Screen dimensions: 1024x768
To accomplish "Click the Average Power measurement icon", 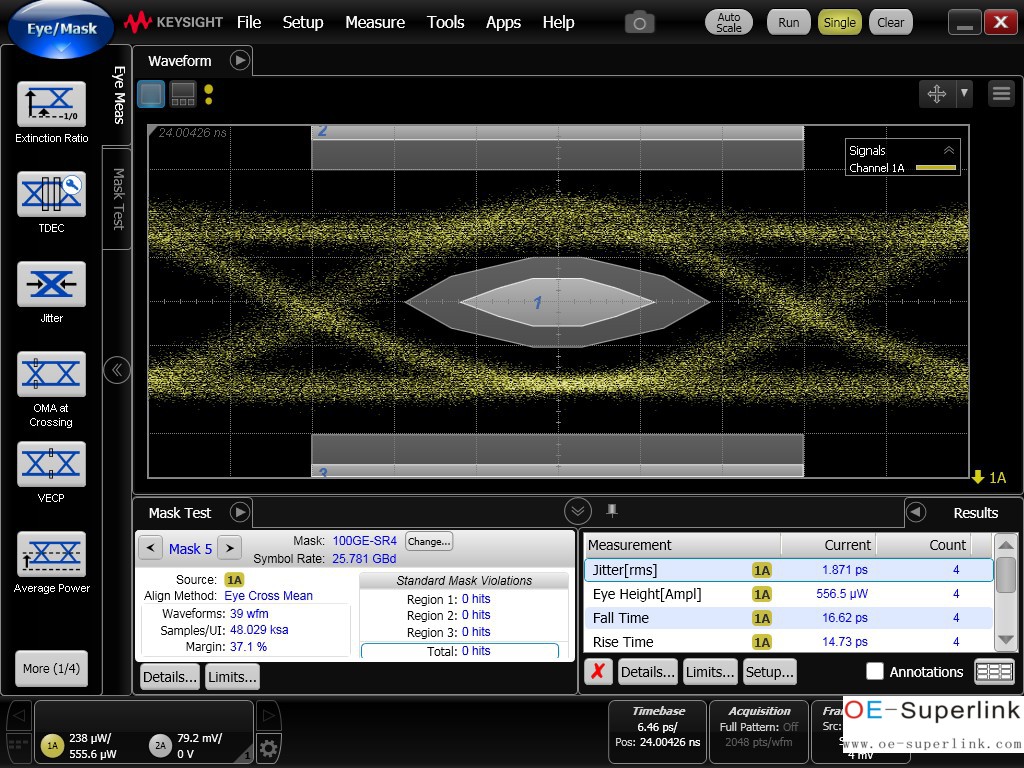I will click(x=51, y=554).
